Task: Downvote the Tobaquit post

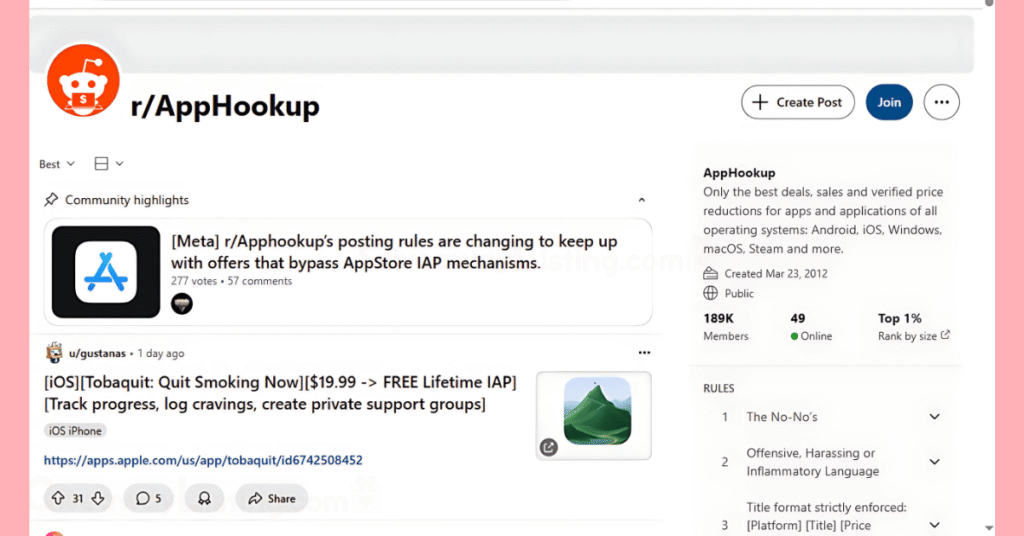Action: (98, 498)
